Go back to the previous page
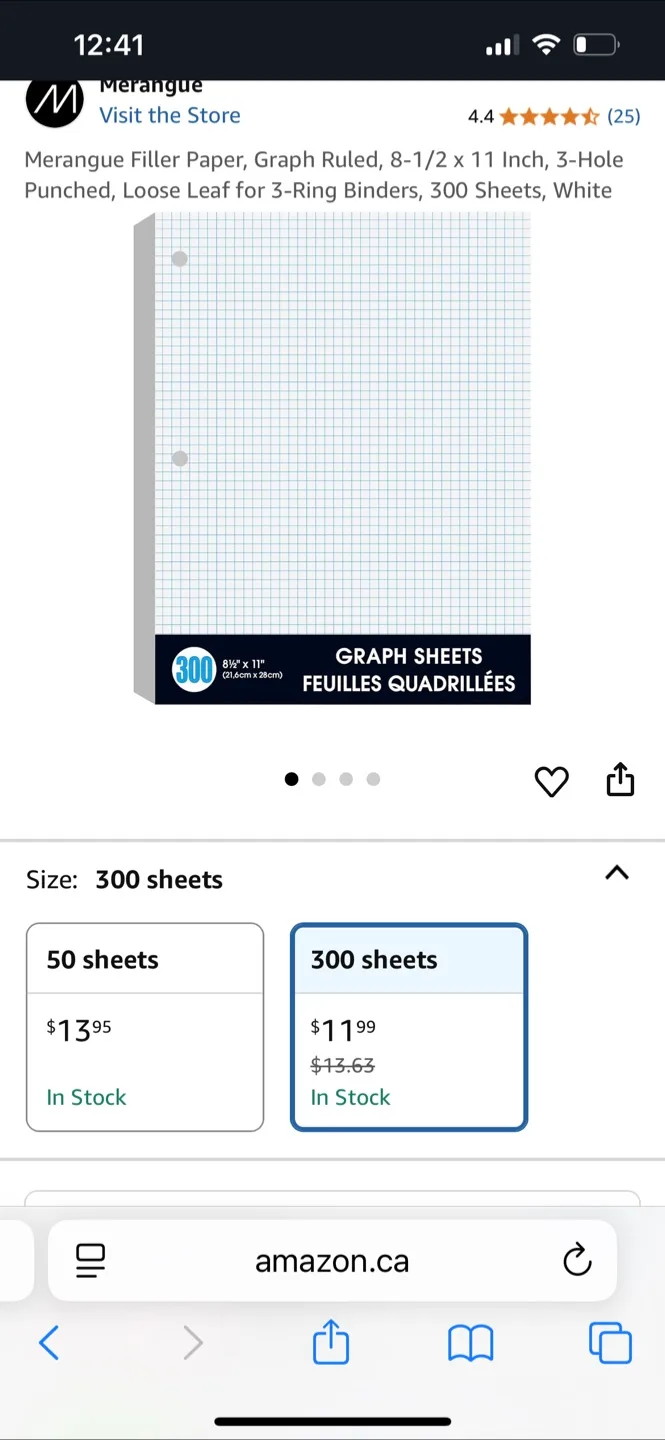Viewport: 665px width, 1440px height. pyautogui.click(x=49, y=1343)
